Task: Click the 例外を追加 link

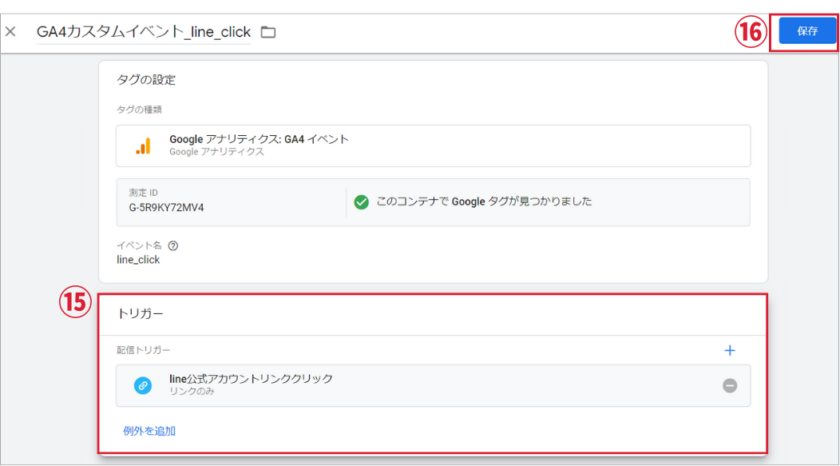Action: 149,431
